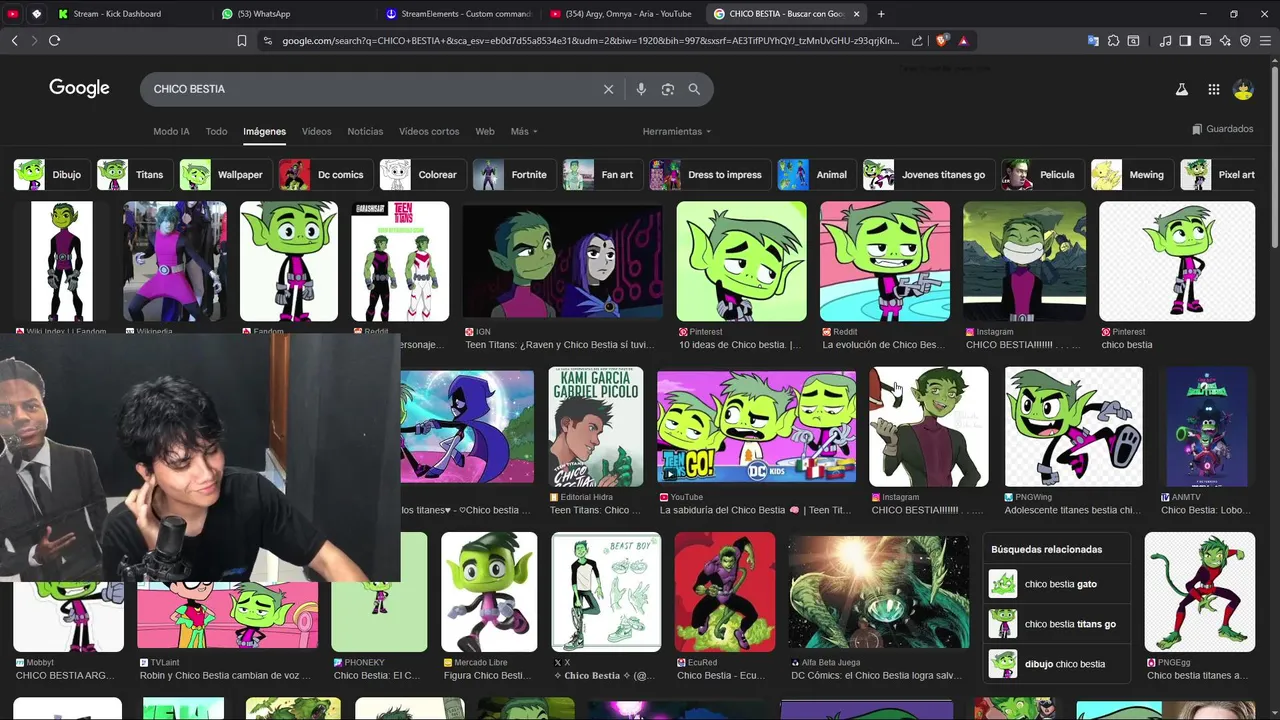
Task: Open Kami Garcia Gabriel Picolo book cover
Action: point(596,427)
